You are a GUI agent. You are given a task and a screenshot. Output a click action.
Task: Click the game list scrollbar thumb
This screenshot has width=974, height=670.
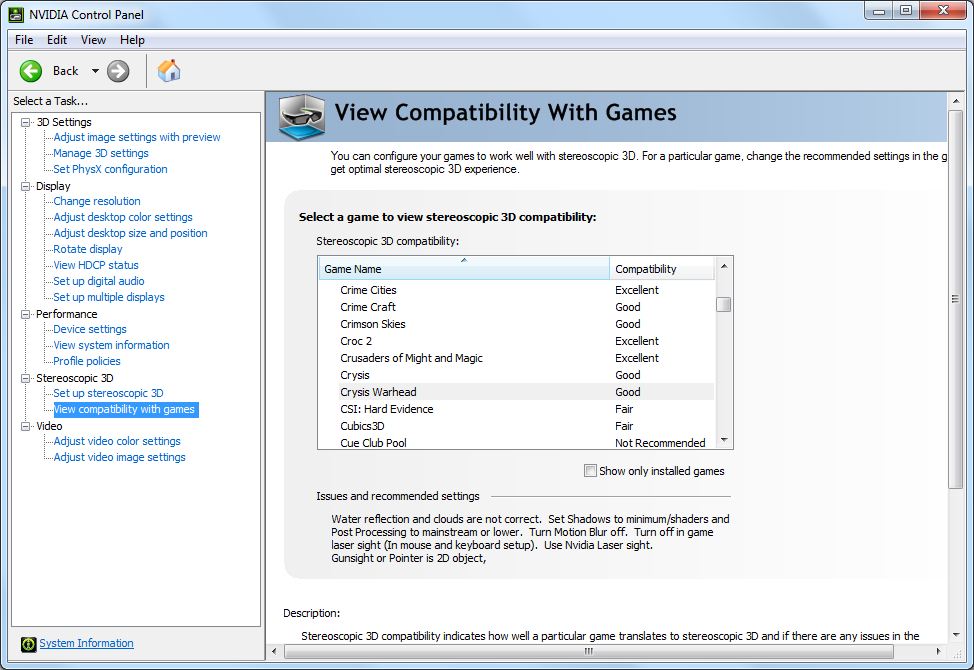pyautogui.click(x=724, y=304)
